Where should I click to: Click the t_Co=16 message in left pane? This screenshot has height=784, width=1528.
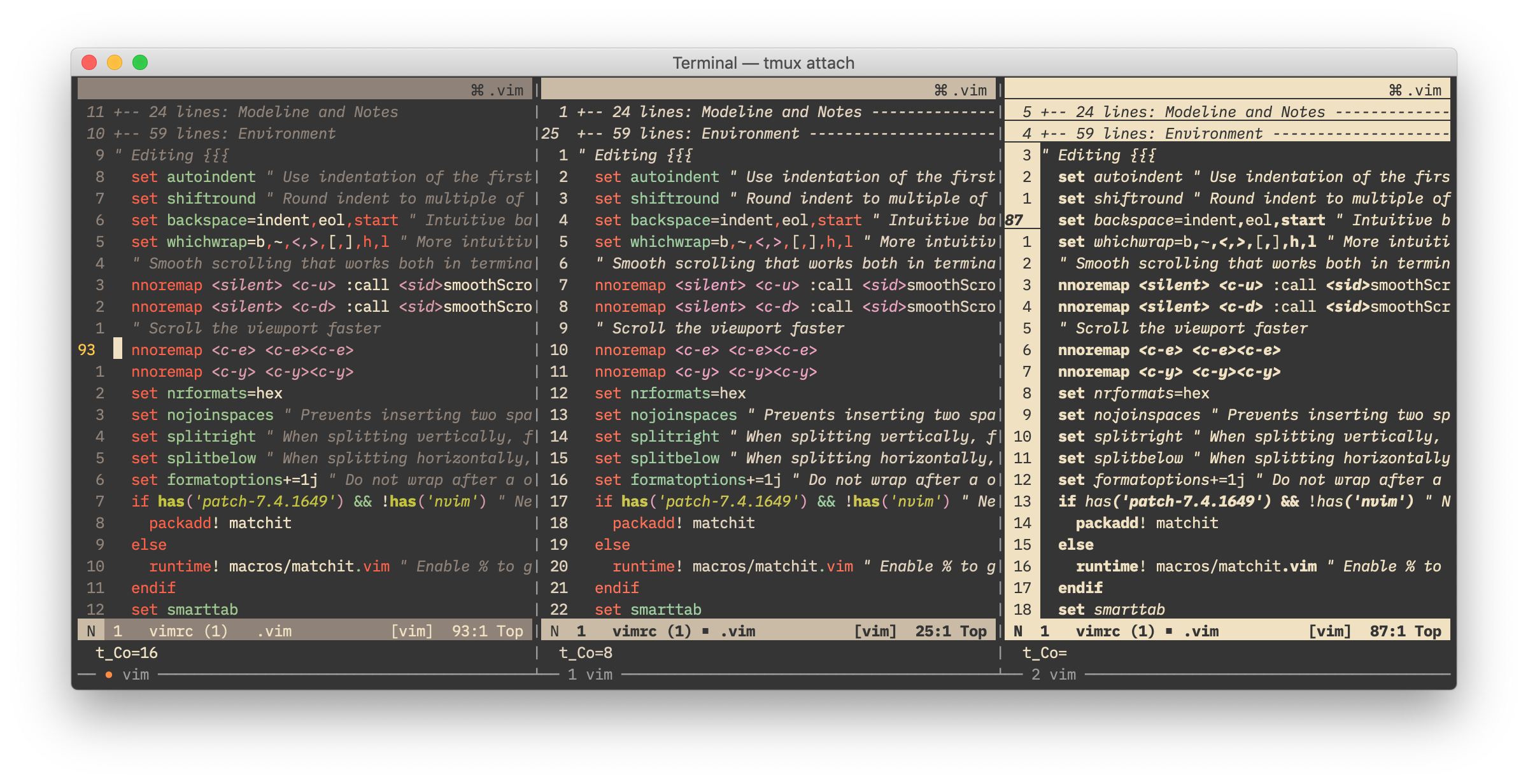127,653
